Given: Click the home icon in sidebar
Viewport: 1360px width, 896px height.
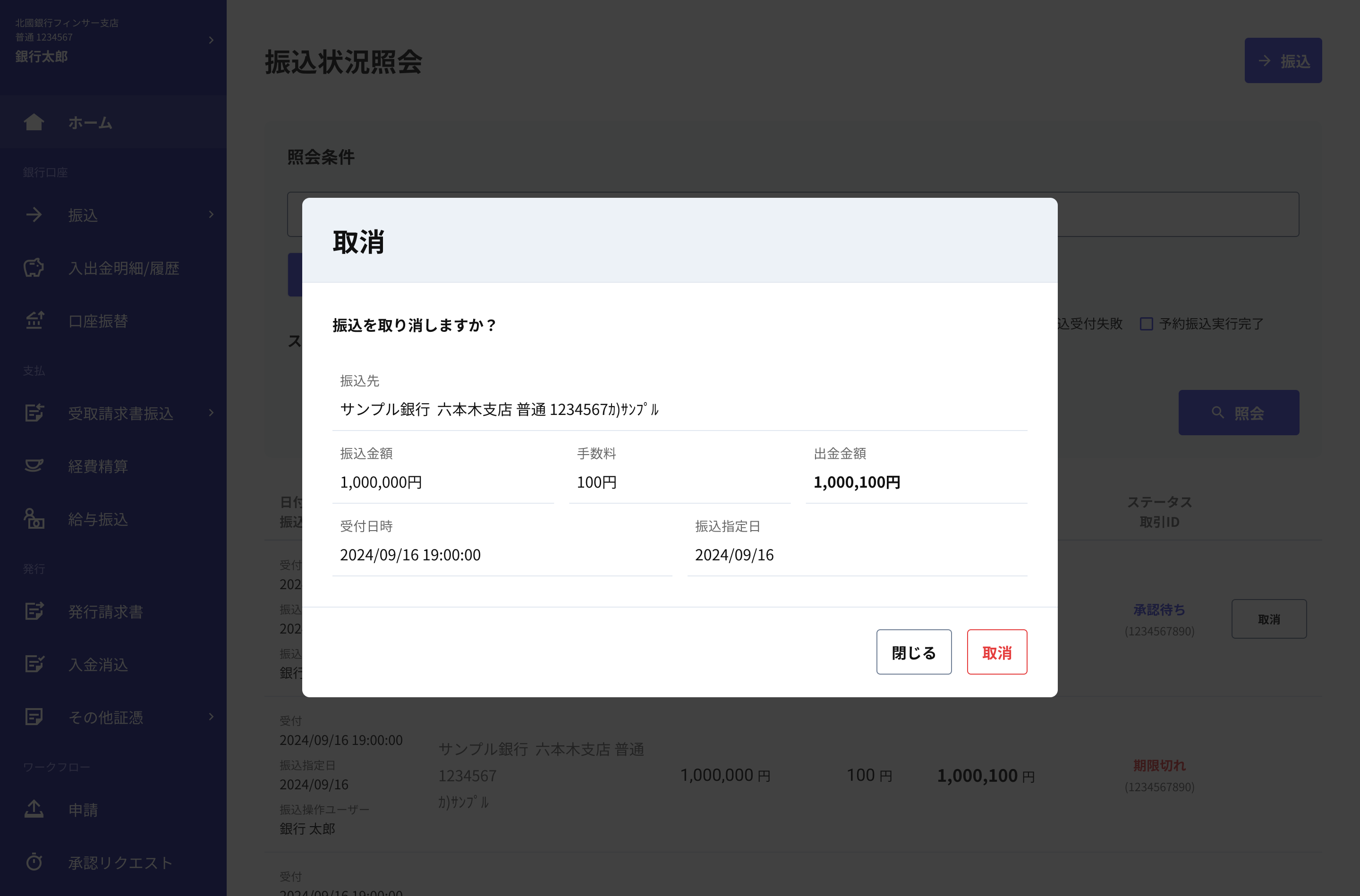Looking at the screenshot, I should coord(34,122).
